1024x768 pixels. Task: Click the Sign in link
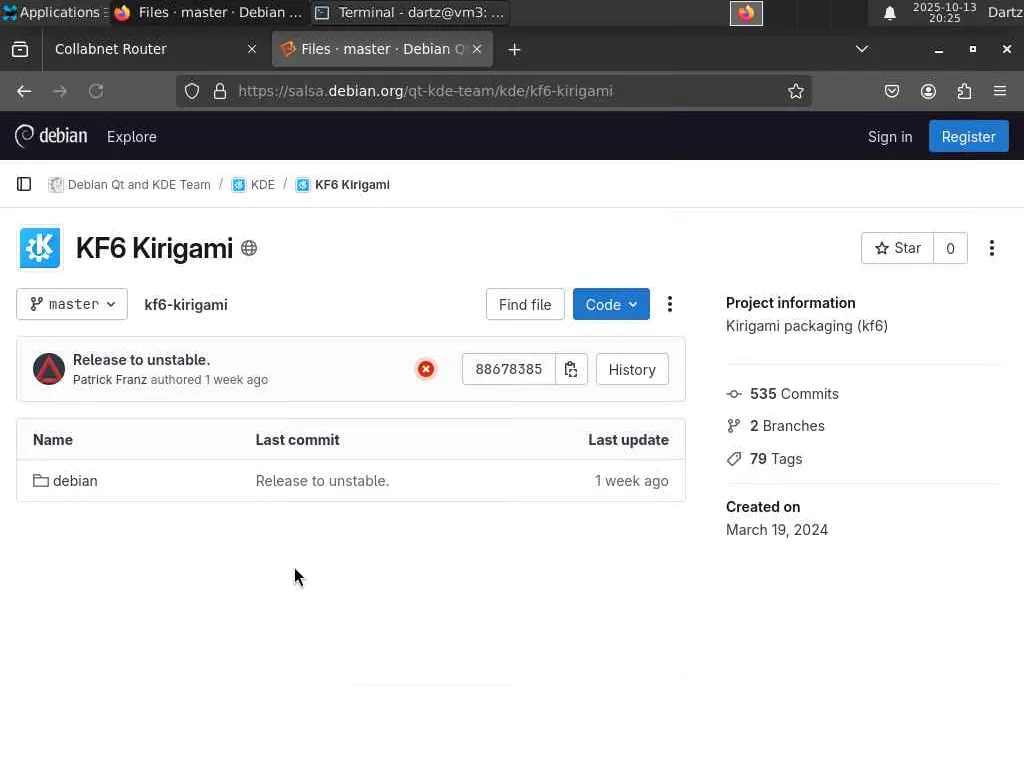click(889, 136)
